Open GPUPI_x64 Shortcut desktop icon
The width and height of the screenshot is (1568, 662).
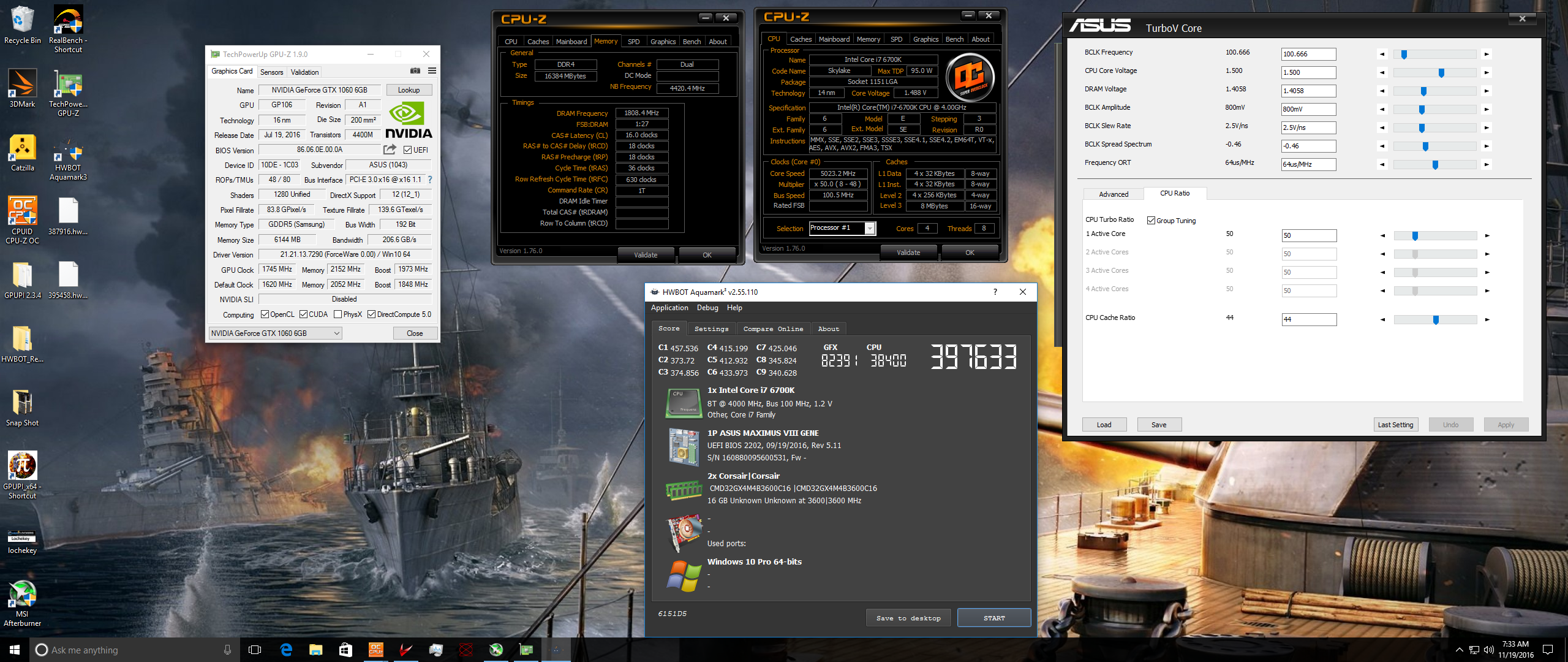(x=22, y=475)
